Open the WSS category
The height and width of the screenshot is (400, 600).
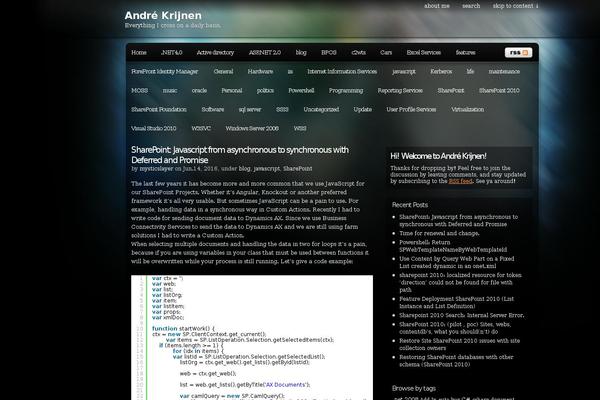tap(300, 128)
